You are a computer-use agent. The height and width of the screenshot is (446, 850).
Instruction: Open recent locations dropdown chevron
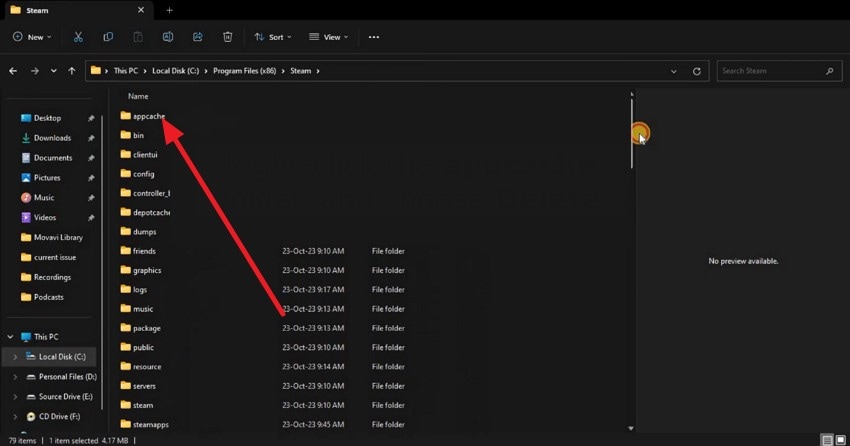point(54,71)
